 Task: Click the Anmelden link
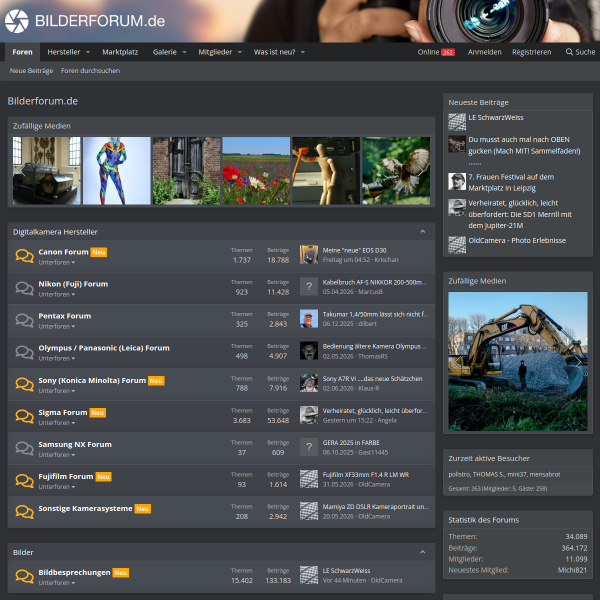[484, 52]
